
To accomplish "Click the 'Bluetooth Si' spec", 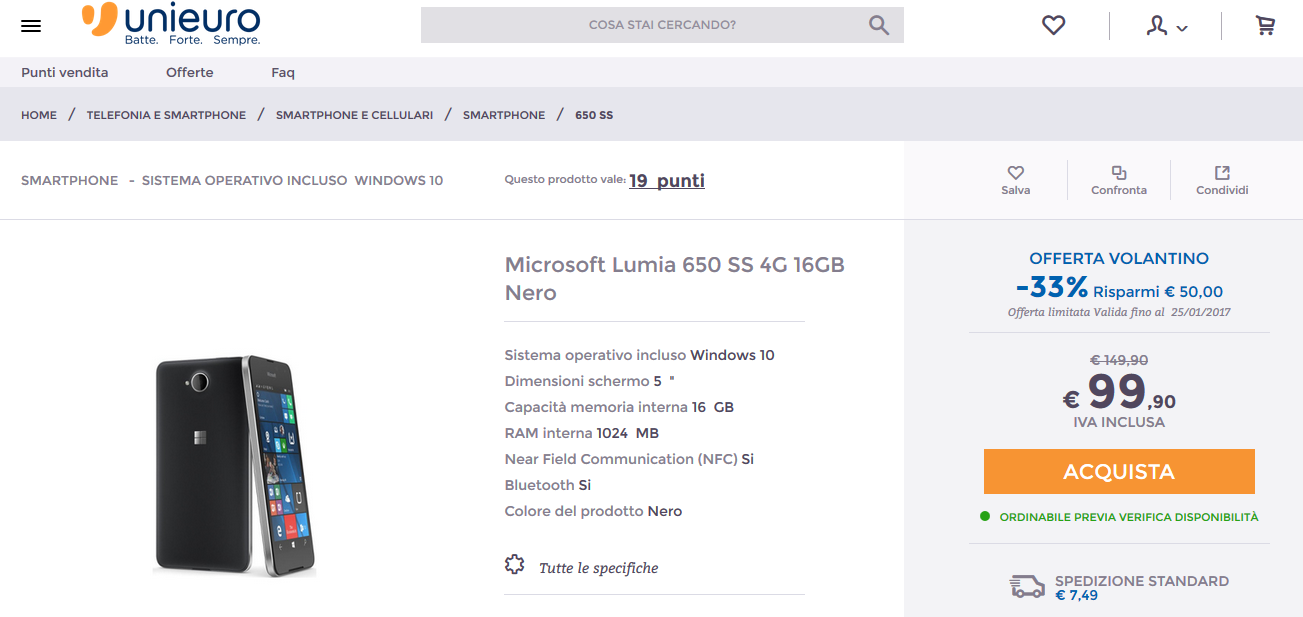I will pos(548,485).
